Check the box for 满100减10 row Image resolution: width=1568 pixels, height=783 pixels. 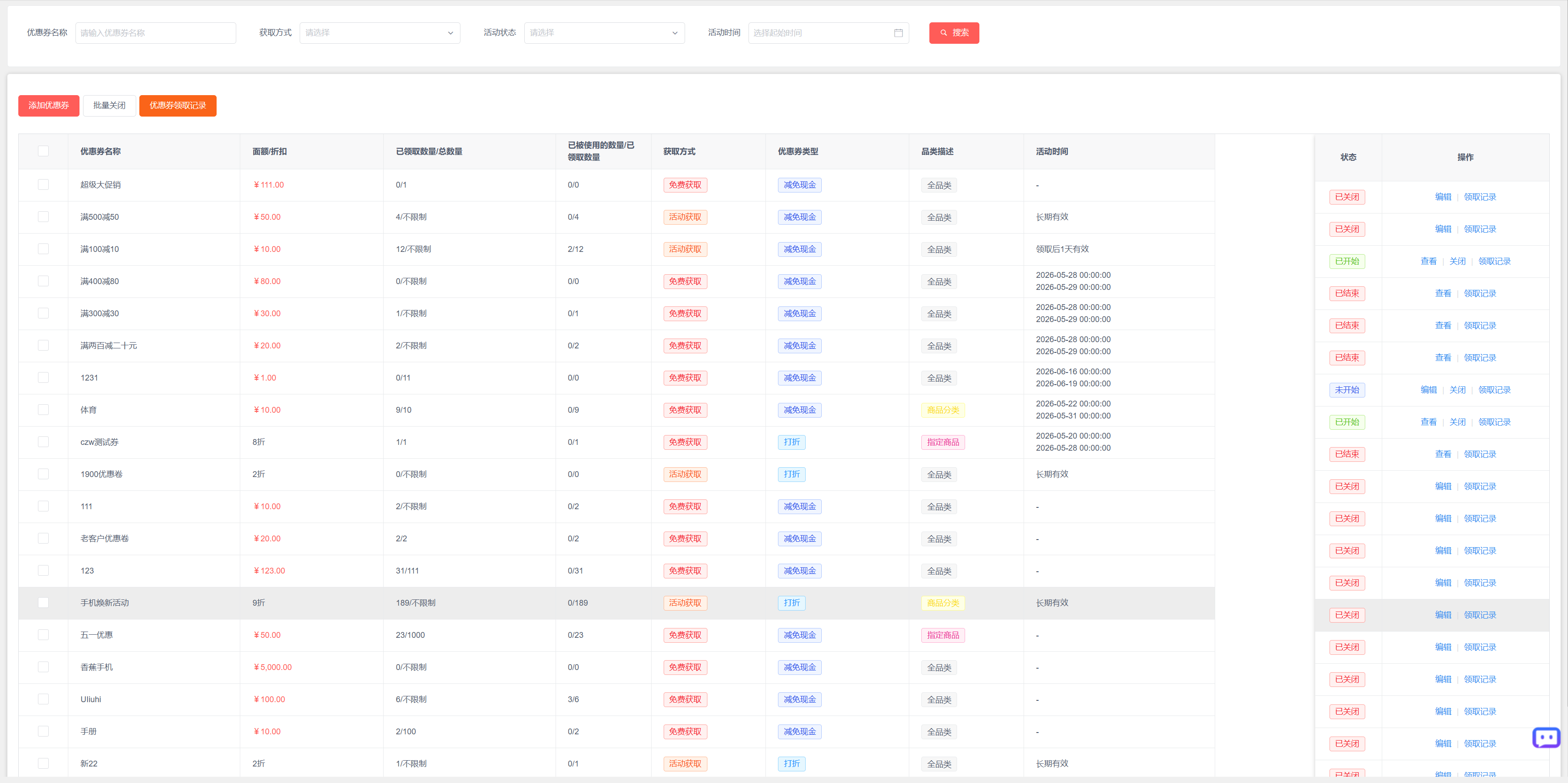tap(43, 249)
